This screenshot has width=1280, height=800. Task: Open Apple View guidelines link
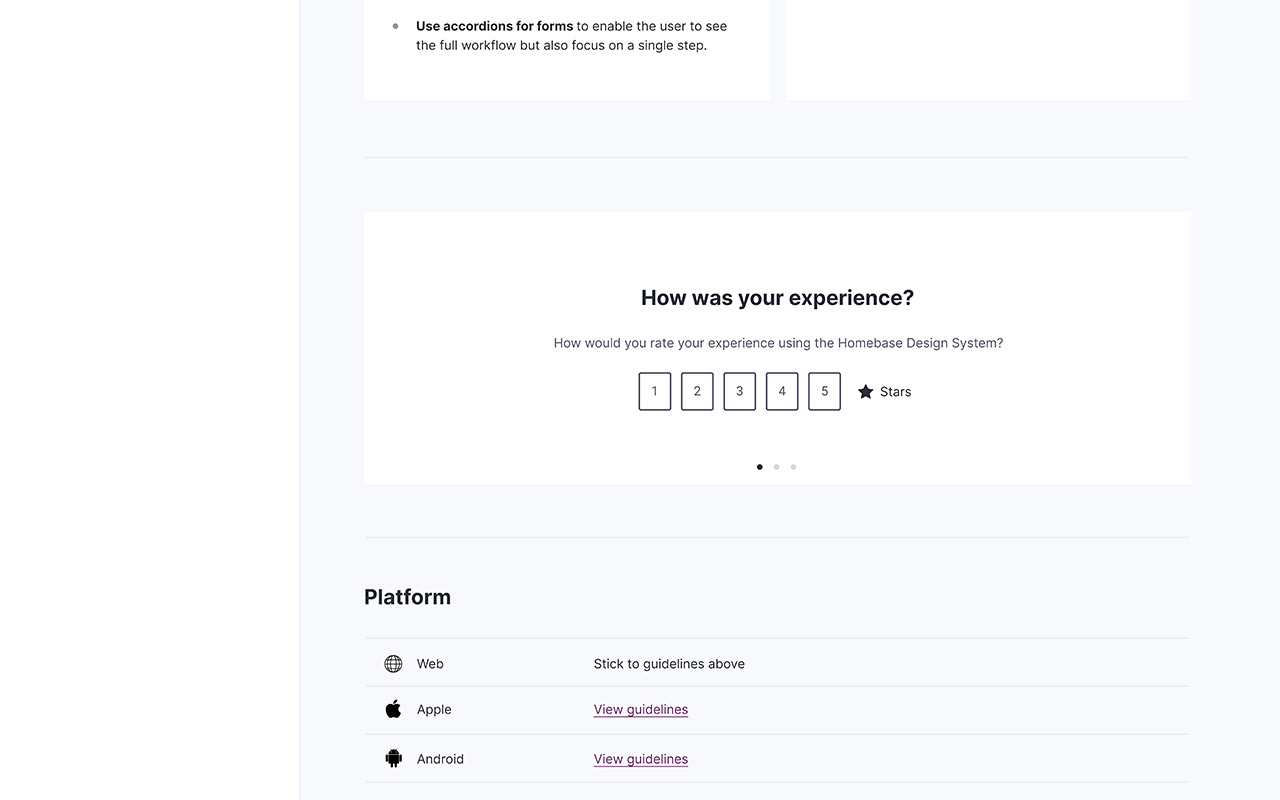pos(641,710)
